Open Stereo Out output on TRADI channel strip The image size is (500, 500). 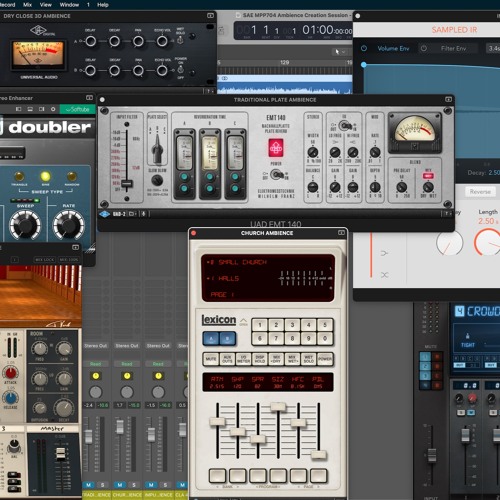96,346
